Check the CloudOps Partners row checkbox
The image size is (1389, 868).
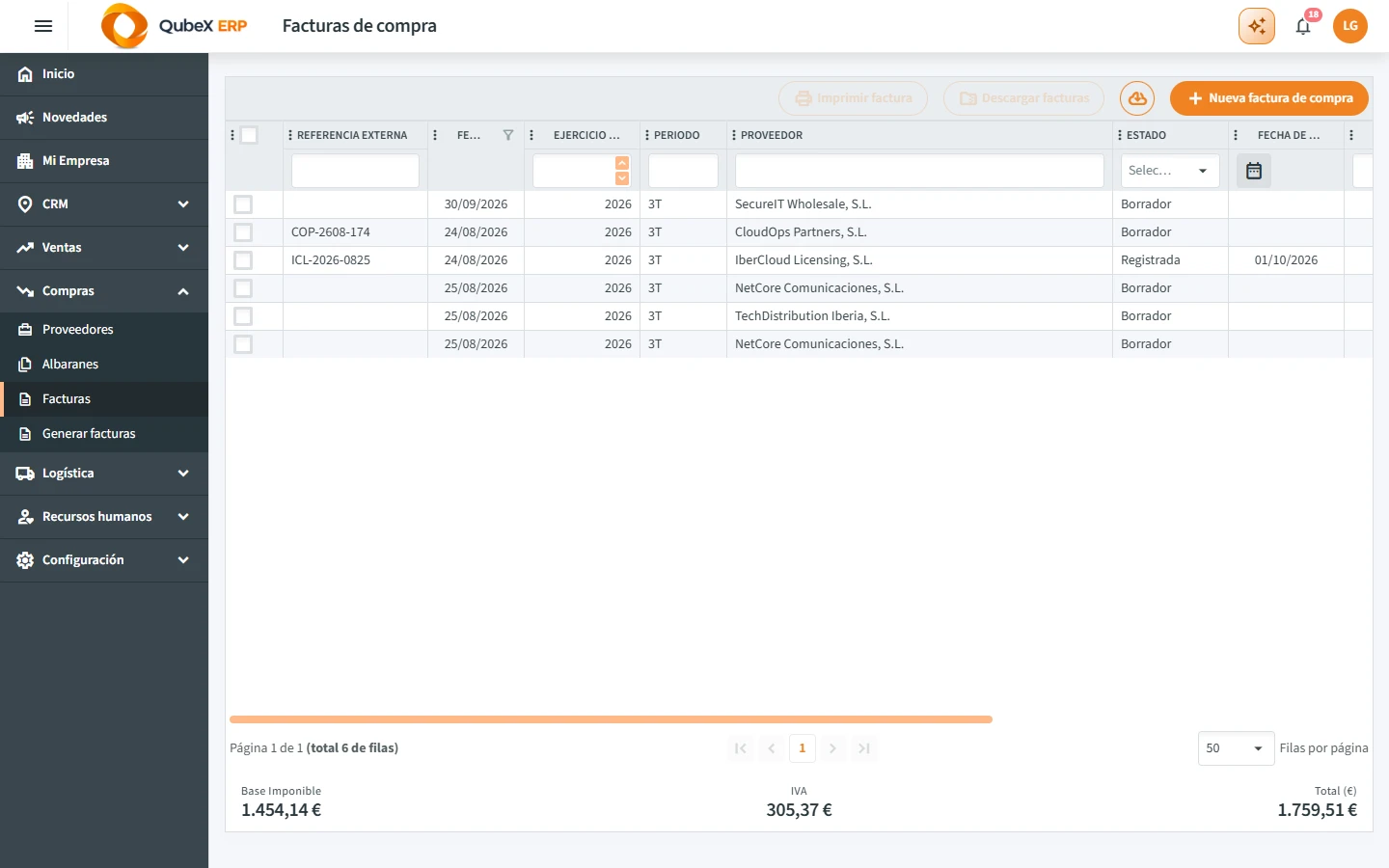[243, 232]
